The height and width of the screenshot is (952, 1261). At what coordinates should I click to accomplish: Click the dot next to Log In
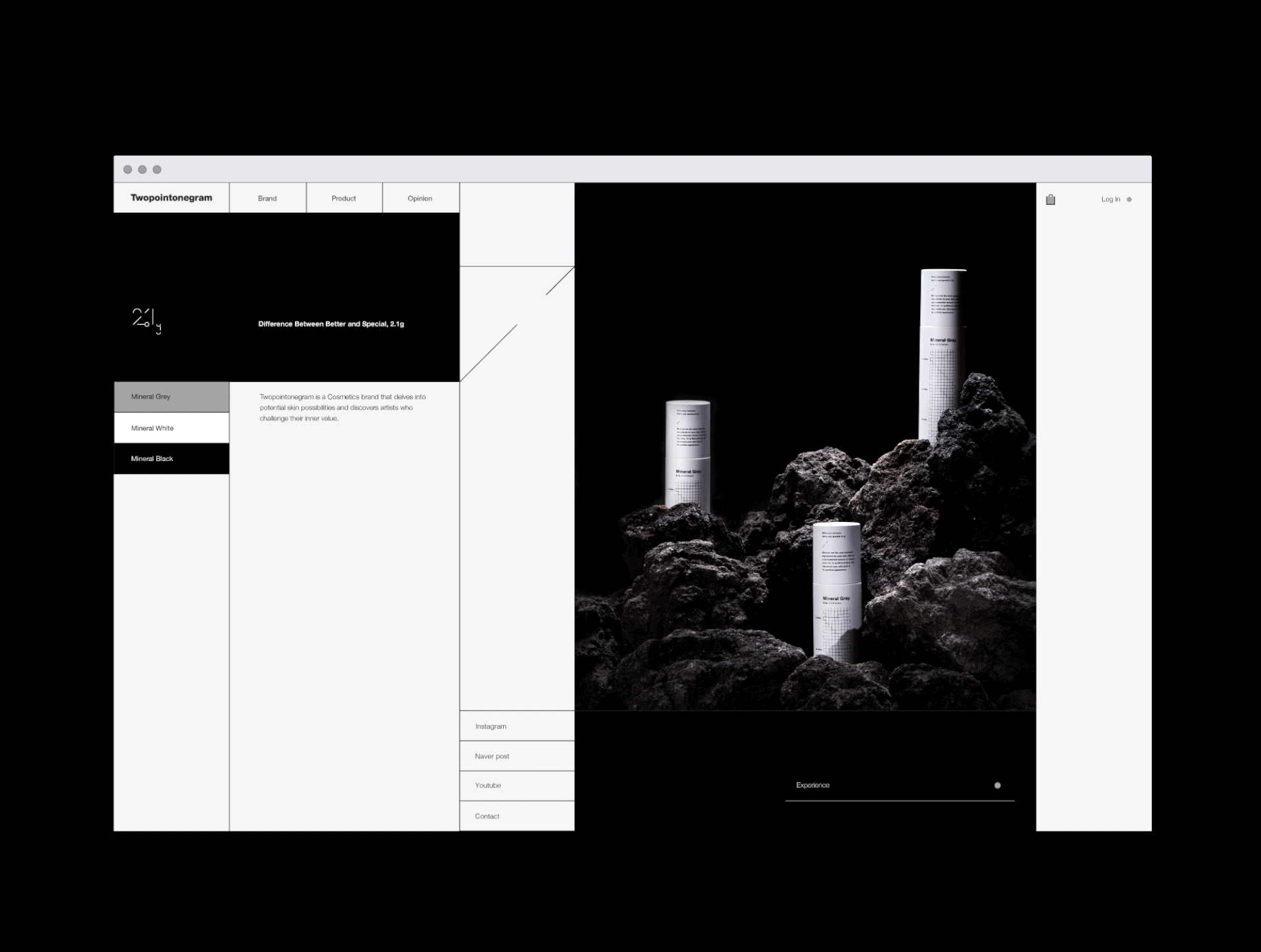click(x=1129, y=200)
